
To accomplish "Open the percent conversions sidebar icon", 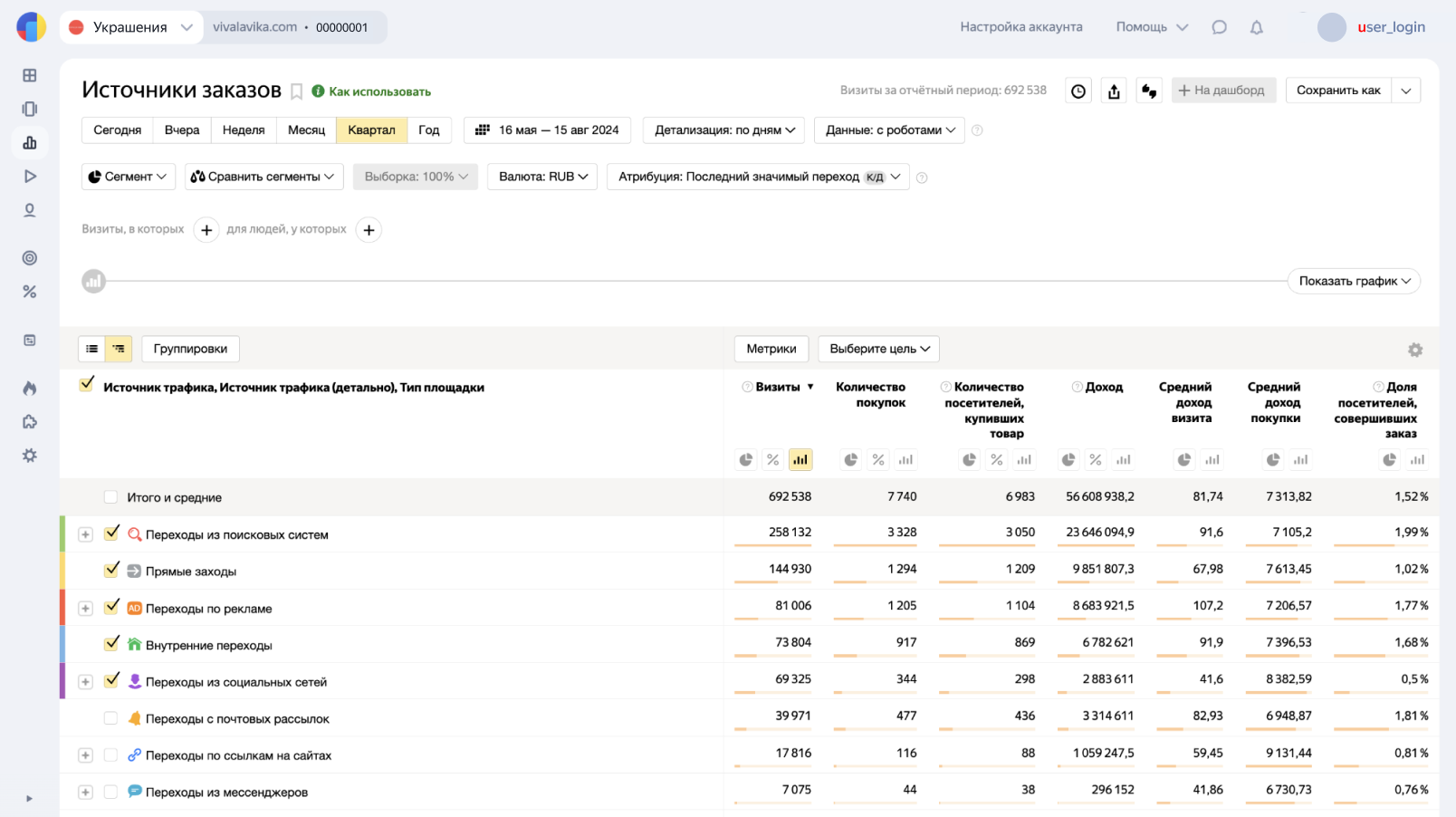I will click(x=30, y=292).
